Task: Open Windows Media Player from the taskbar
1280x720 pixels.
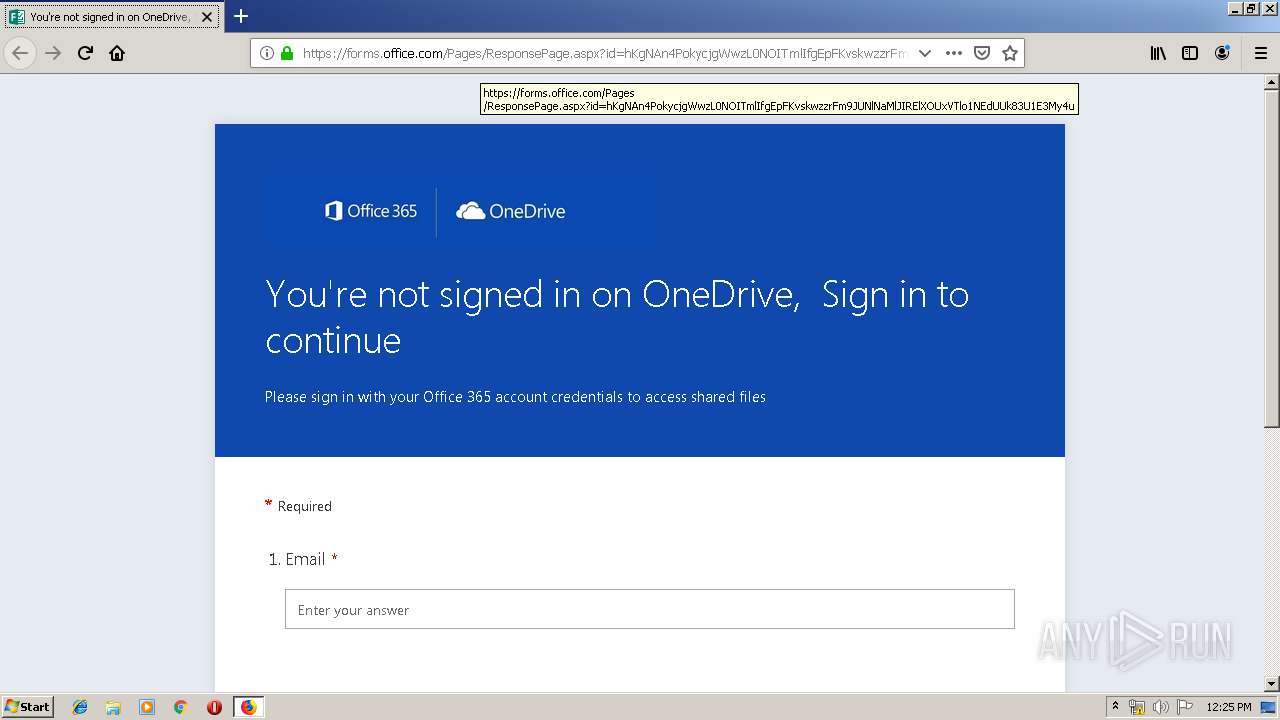Action: coord(147,707)
